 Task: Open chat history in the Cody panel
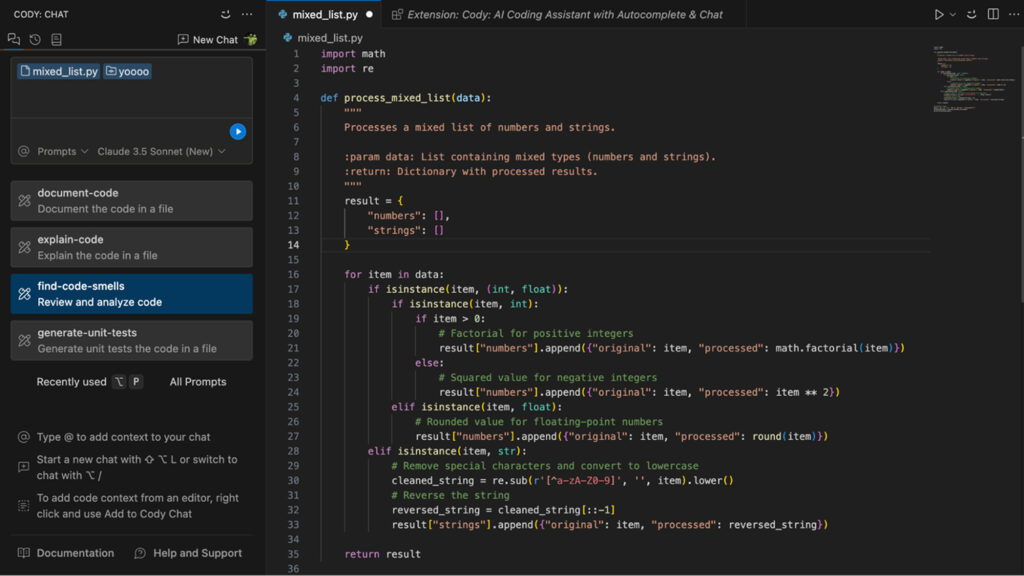(x=34, y=39)
